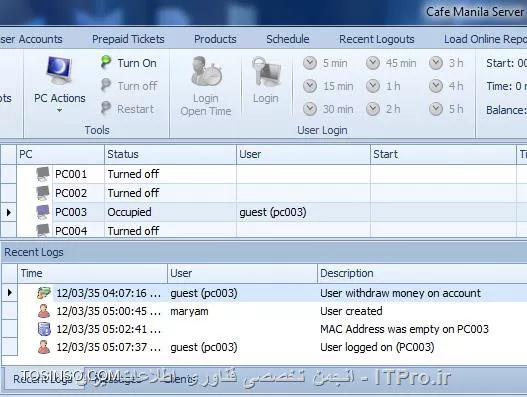Click the maryam user created icon
527x397 pixels.
(x=44, y=311)
